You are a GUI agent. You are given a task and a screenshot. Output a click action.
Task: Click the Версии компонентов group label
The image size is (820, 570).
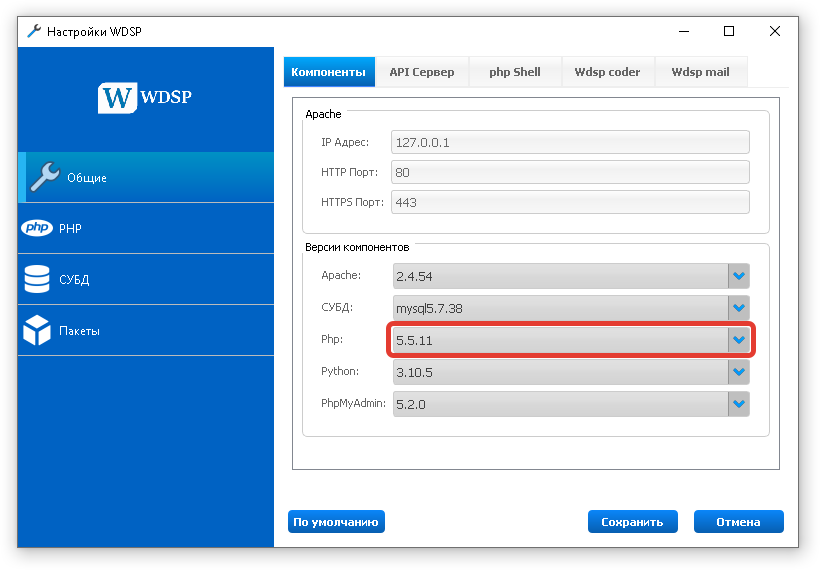click(x=357, y=247)
